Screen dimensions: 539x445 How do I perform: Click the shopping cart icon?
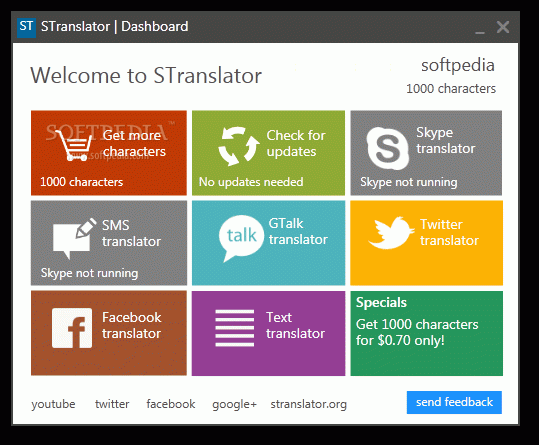74,146
